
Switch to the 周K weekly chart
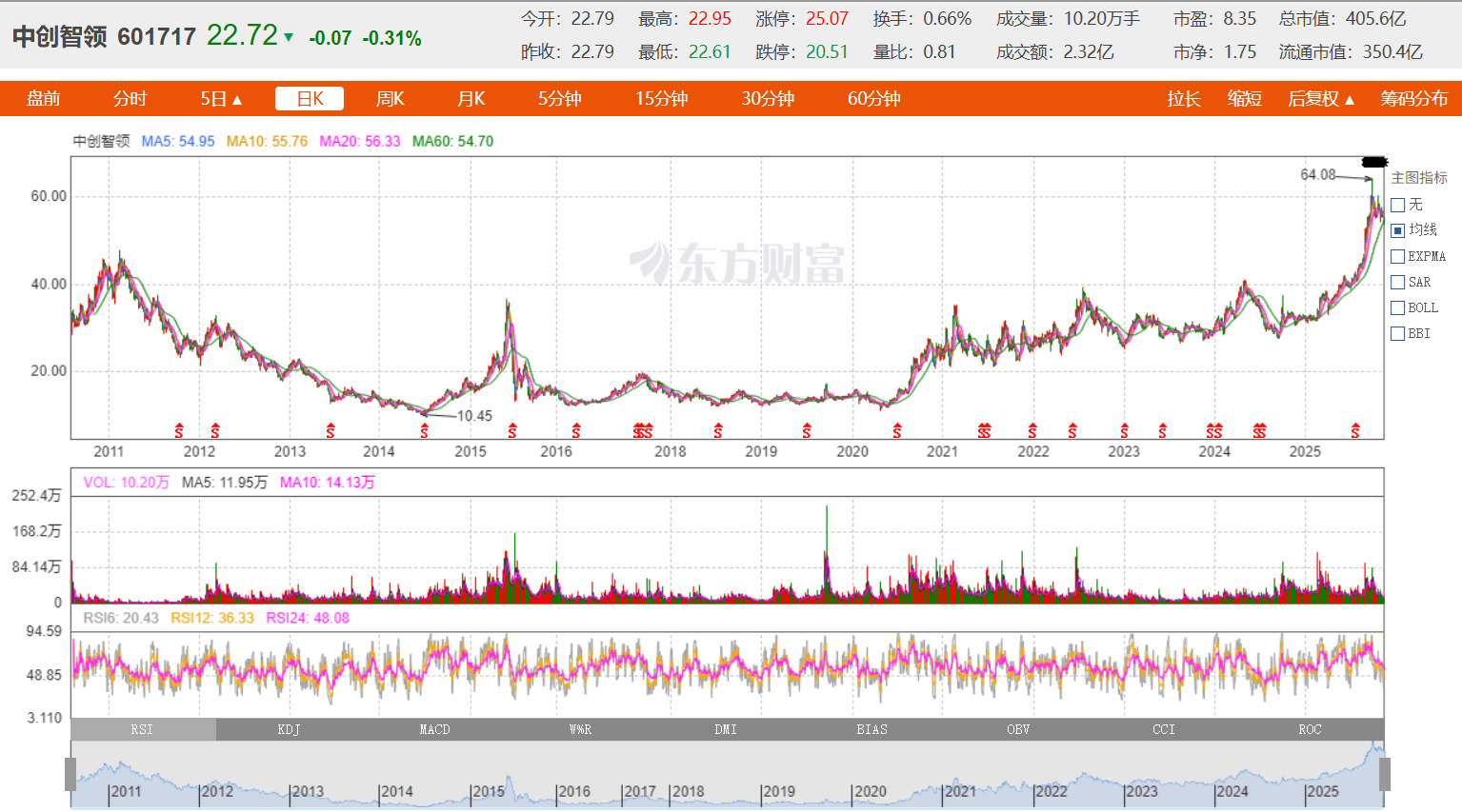(390, 99)
